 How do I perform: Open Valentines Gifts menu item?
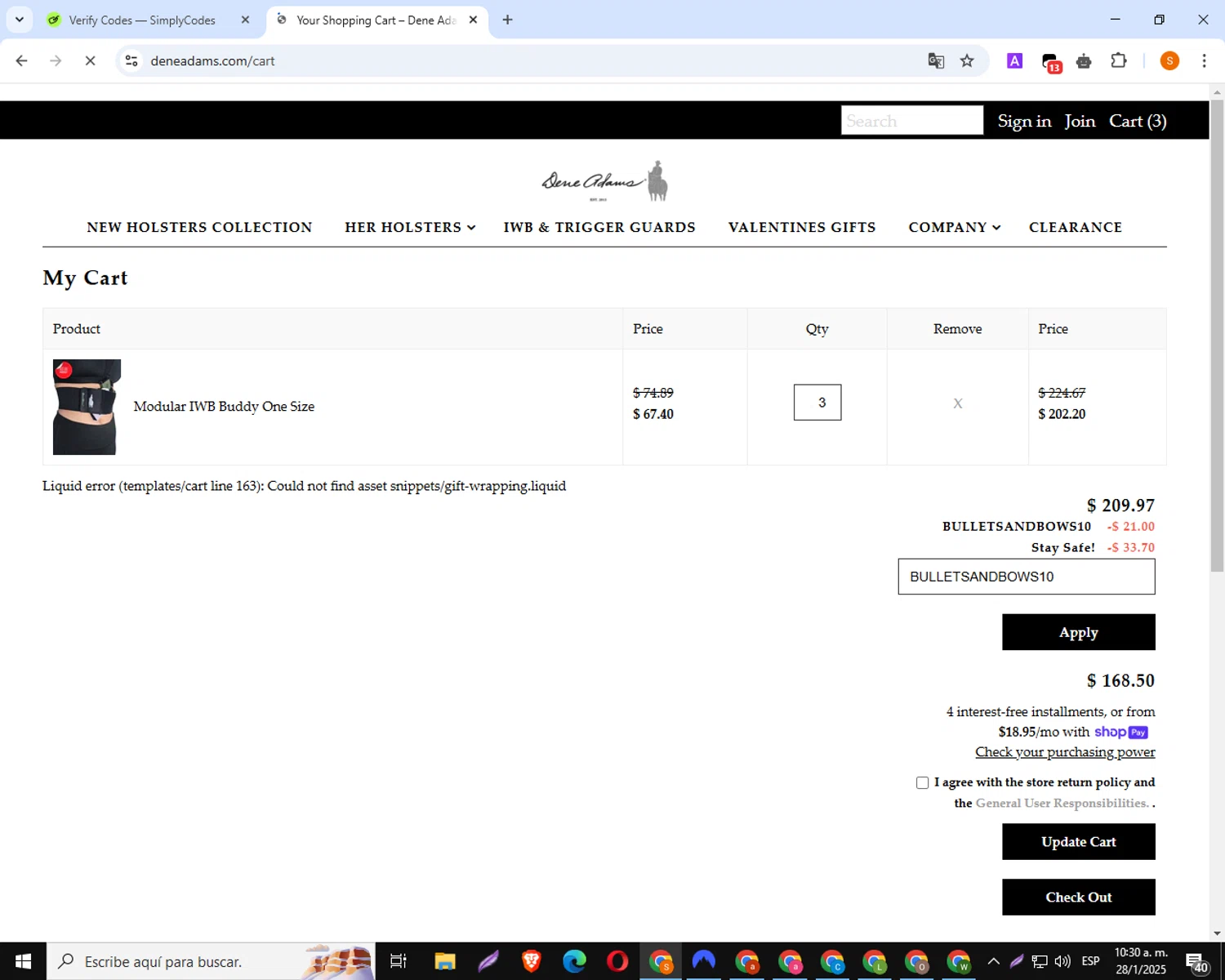click(802, 227)
